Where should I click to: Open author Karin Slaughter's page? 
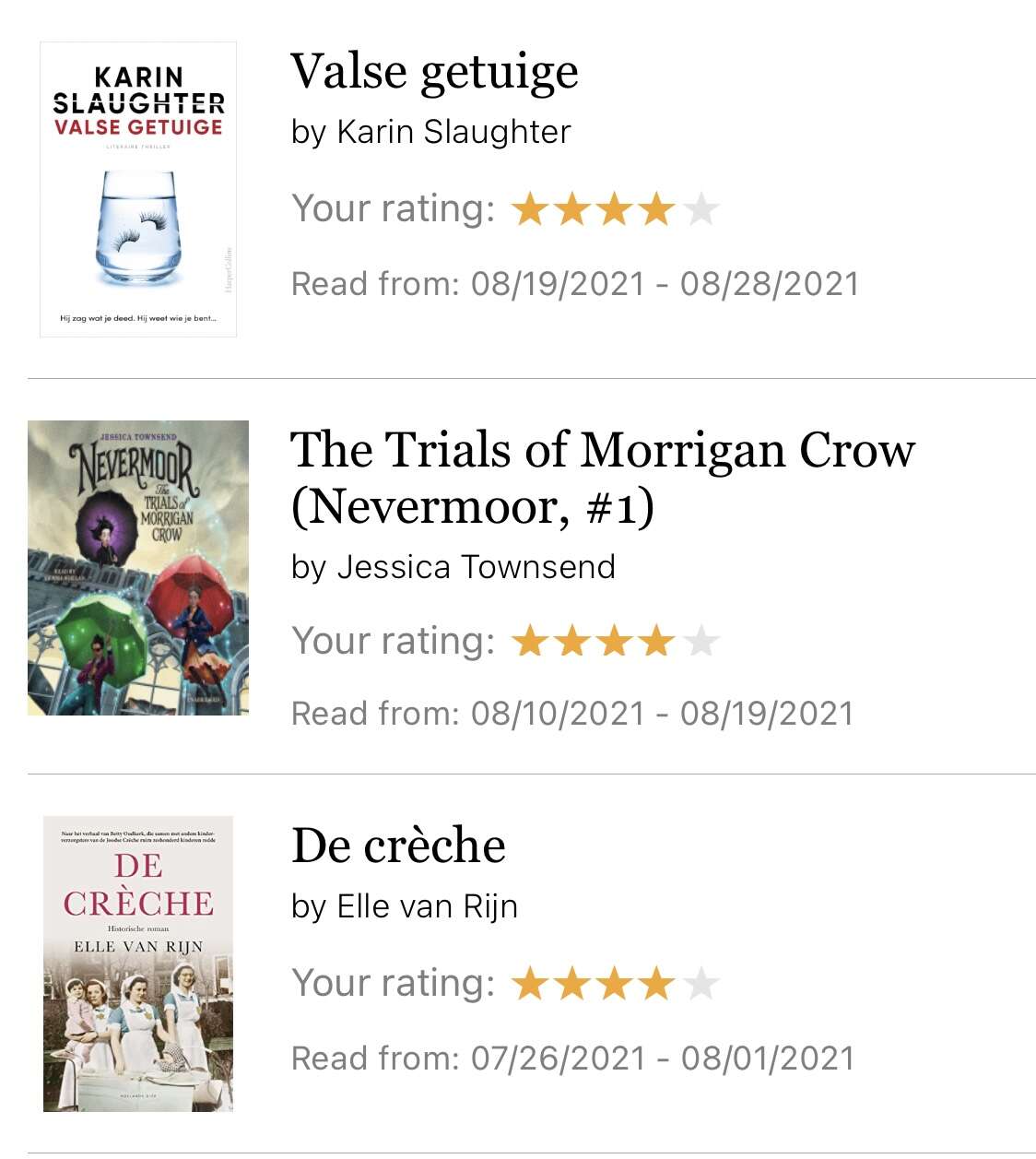click(453, 132)
